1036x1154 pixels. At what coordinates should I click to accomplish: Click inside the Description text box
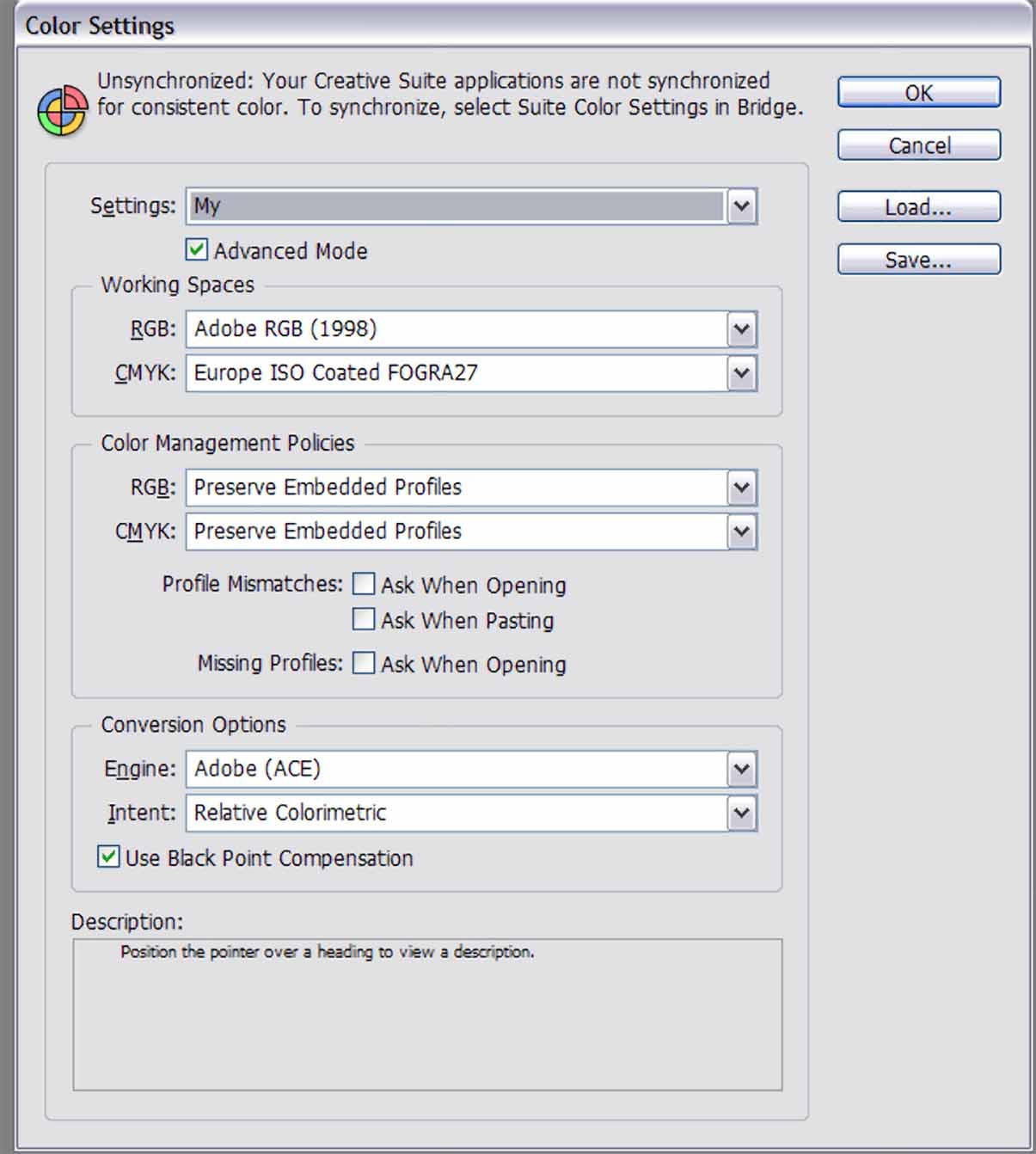(427, 1015)
